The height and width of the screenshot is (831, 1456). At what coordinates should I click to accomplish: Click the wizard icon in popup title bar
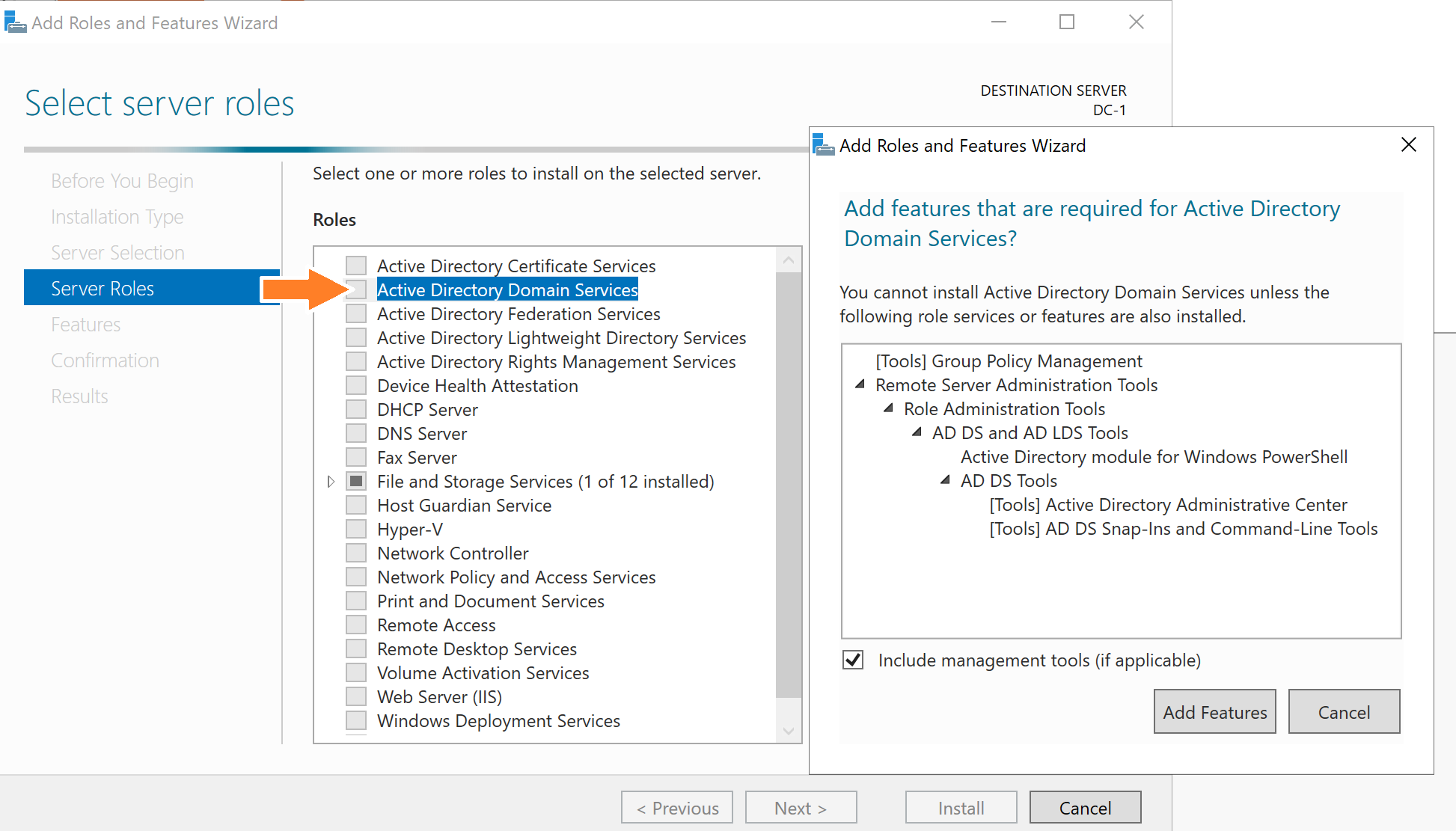(x=823, y=145)
